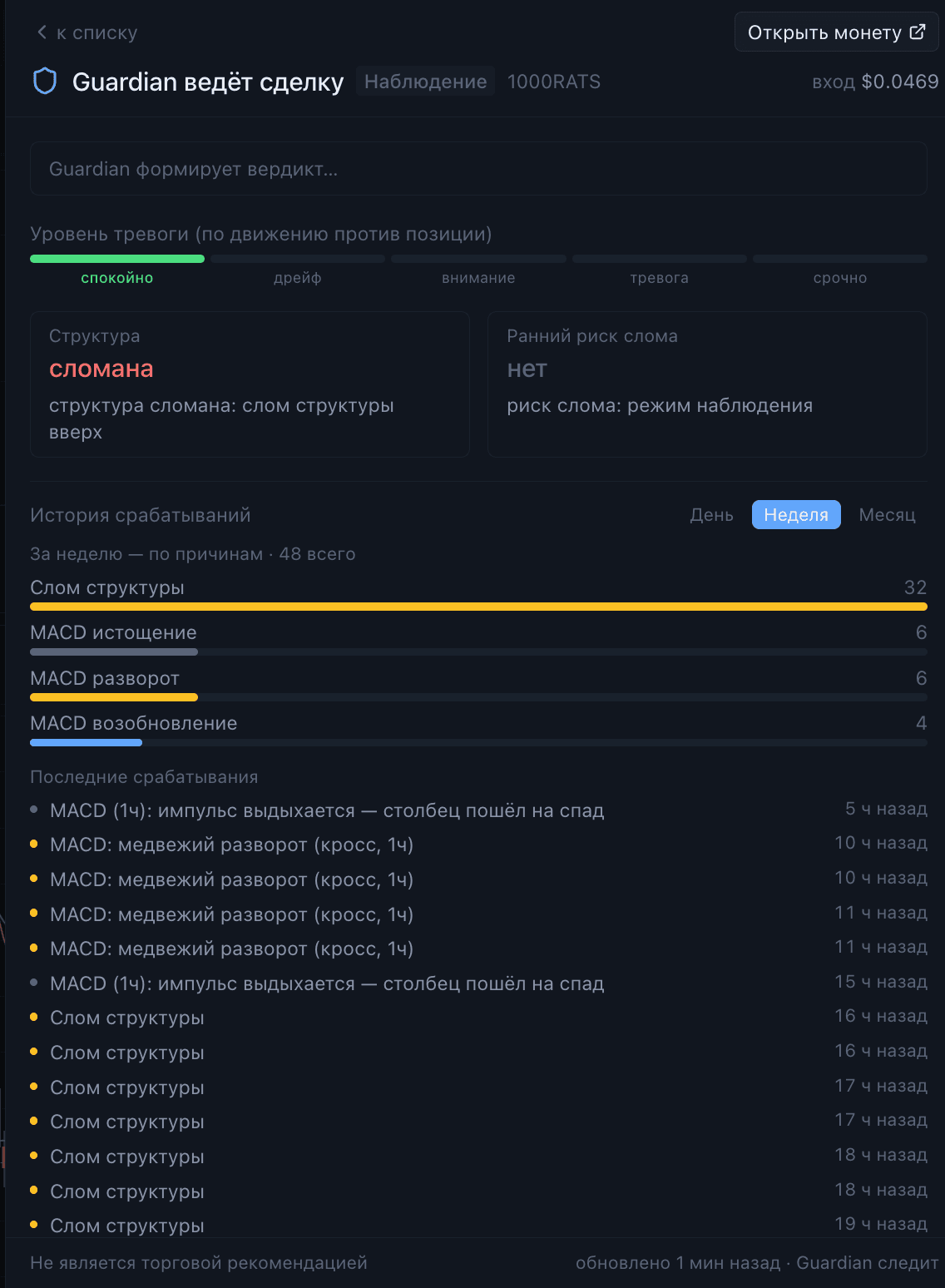945x1288 pixels.
Task: Click the MACD возобновление blue bar
Action: [87, 742]
